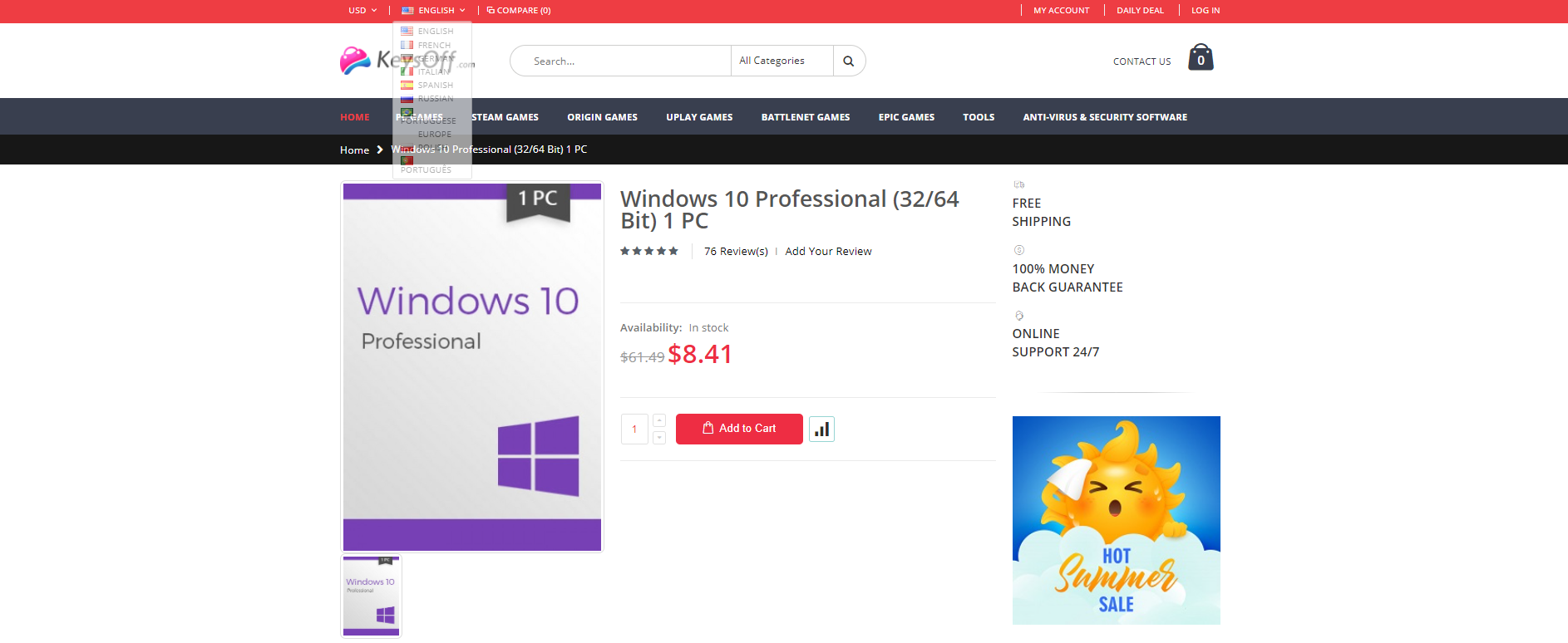The height and width of the screenshot is (643, 1568).
Task: View the 76 Review(s) link
Action: (x=736, y=252)
